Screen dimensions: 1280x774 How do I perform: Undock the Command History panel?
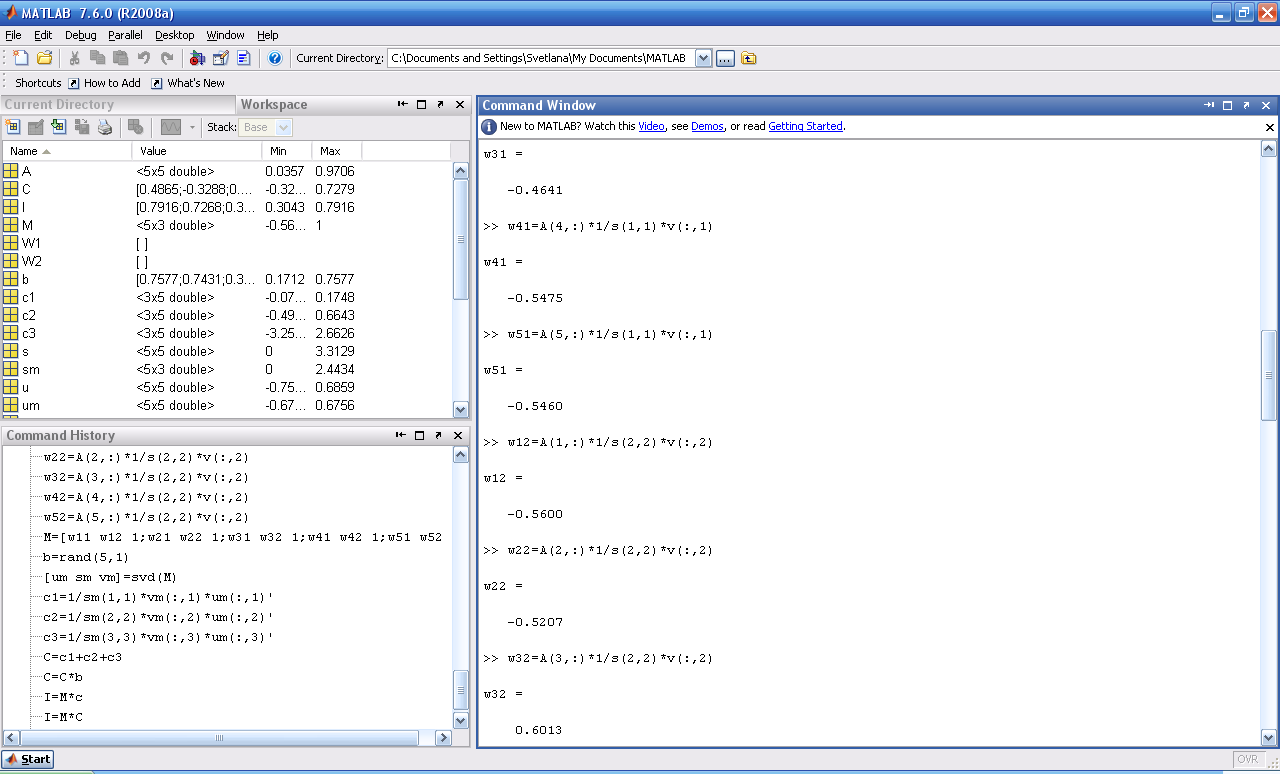[x=440, y=435]
